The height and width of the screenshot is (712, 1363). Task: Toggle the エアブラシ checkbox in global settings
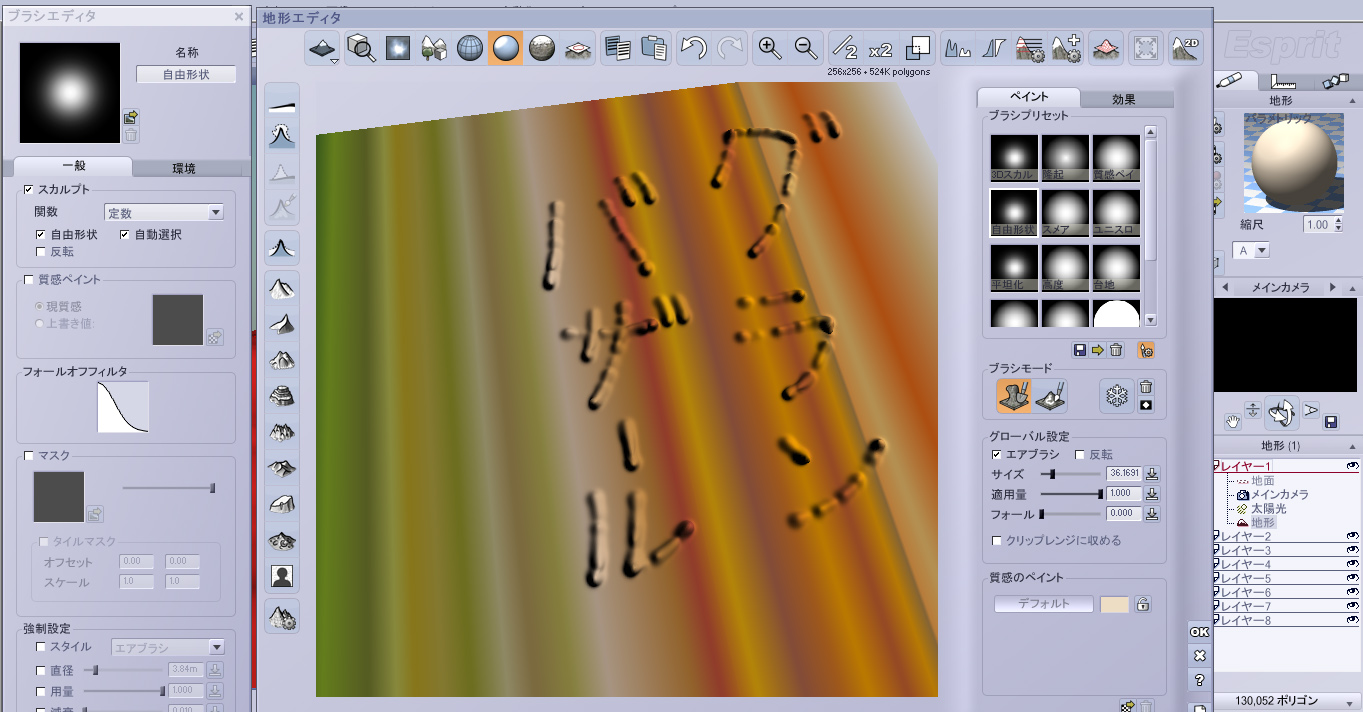996,455
